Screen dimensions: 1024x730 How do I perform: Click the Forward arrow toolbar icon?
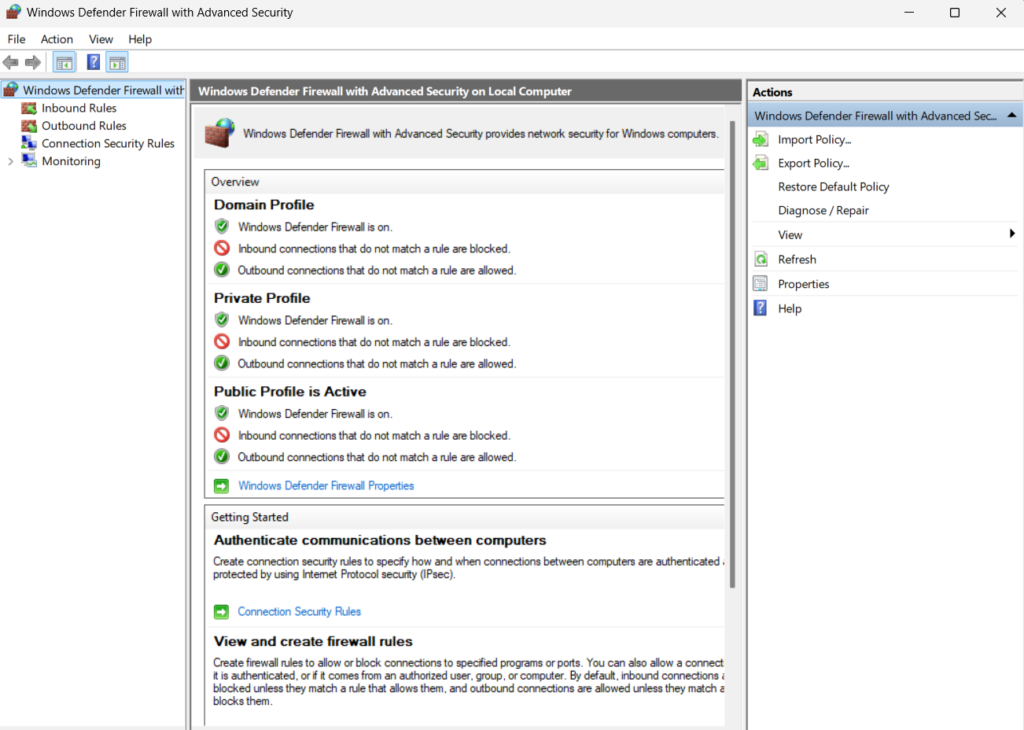click(33, 63)
